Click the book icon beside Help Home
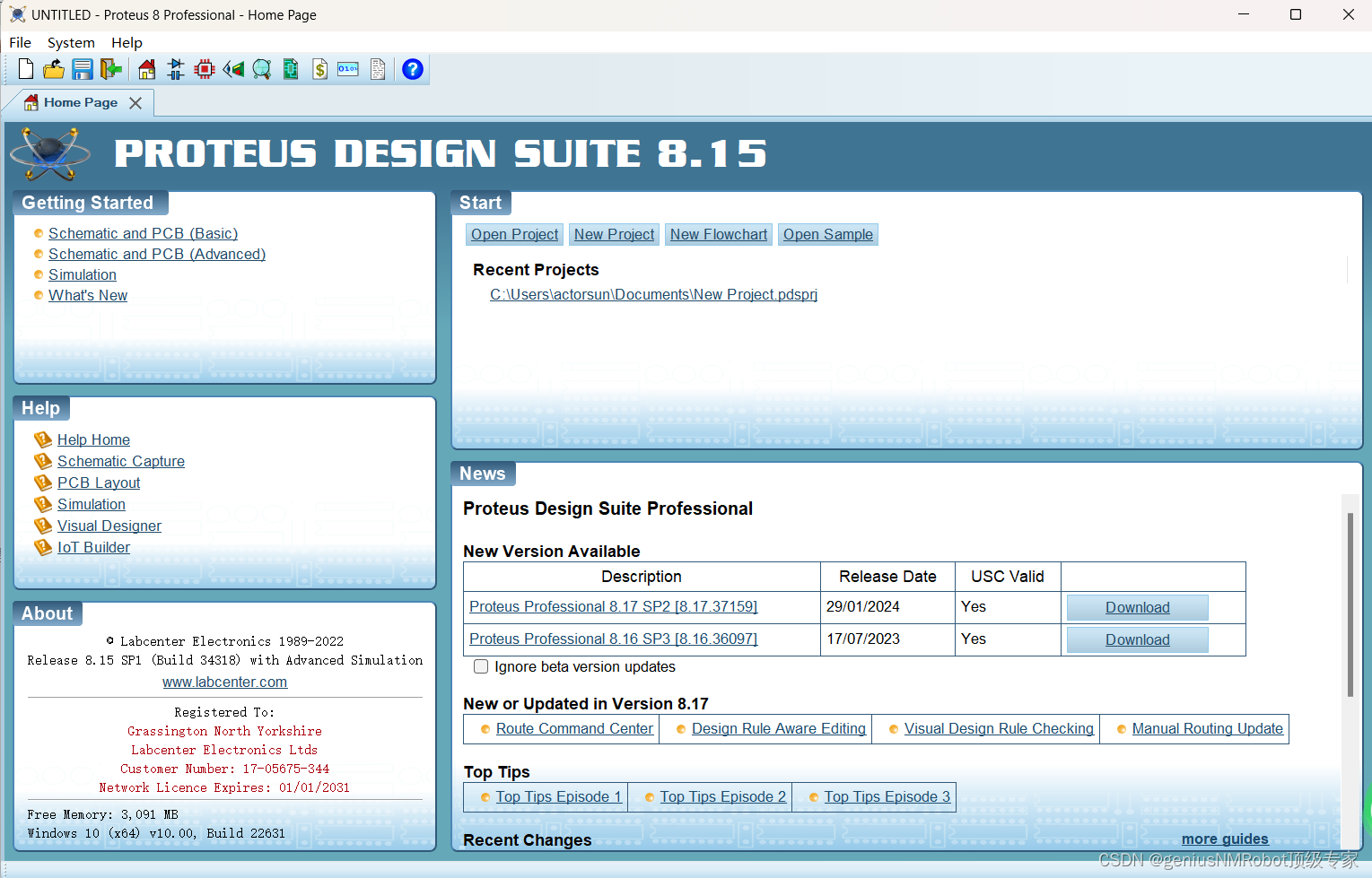 coord(43,439)
